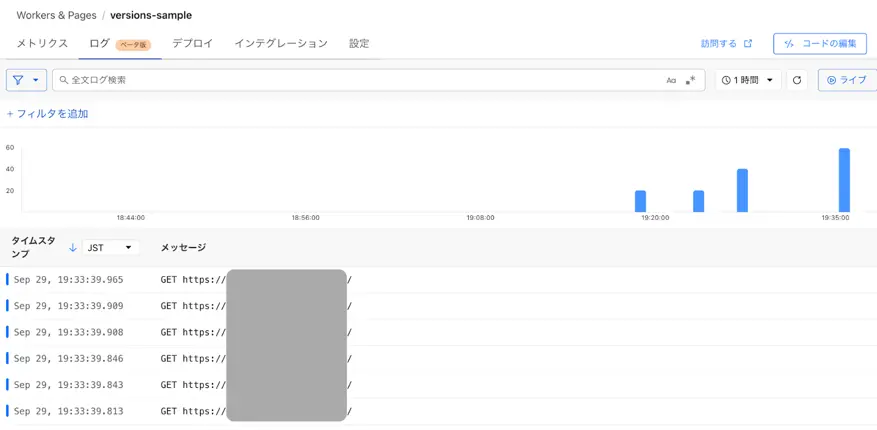Screen dimensions: 877x430
Task: Click the タイムスタンプ column header
Action: pos(34,247)
